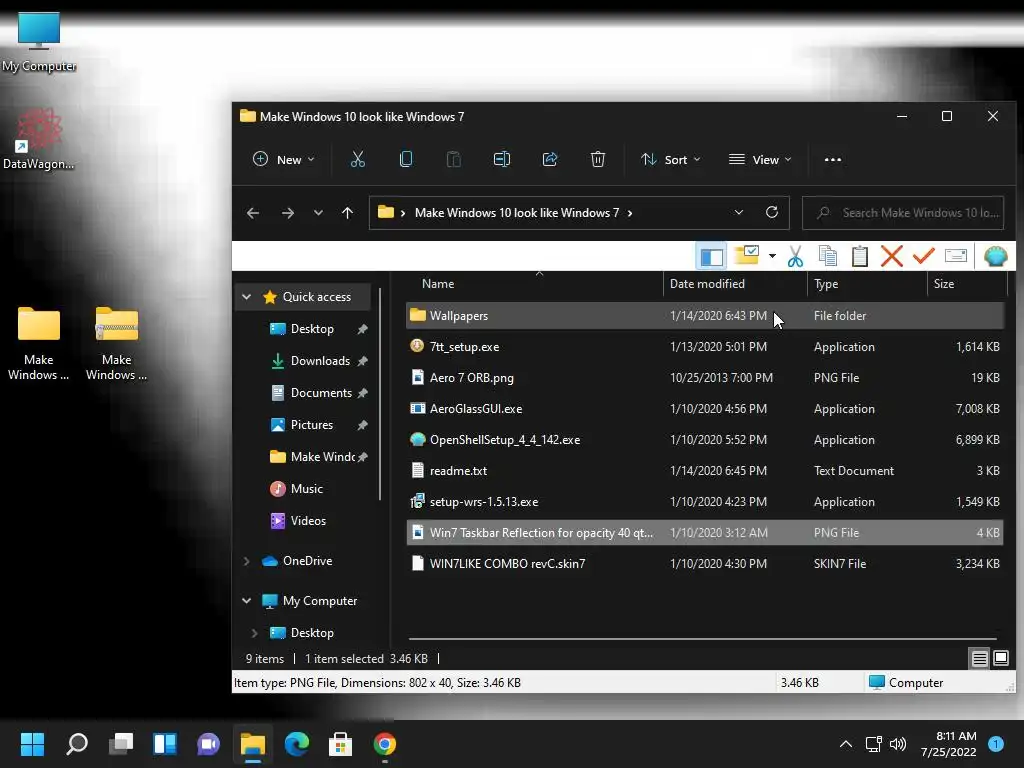Click the search box for this folder
The image size is (1024, 768).
903,213
